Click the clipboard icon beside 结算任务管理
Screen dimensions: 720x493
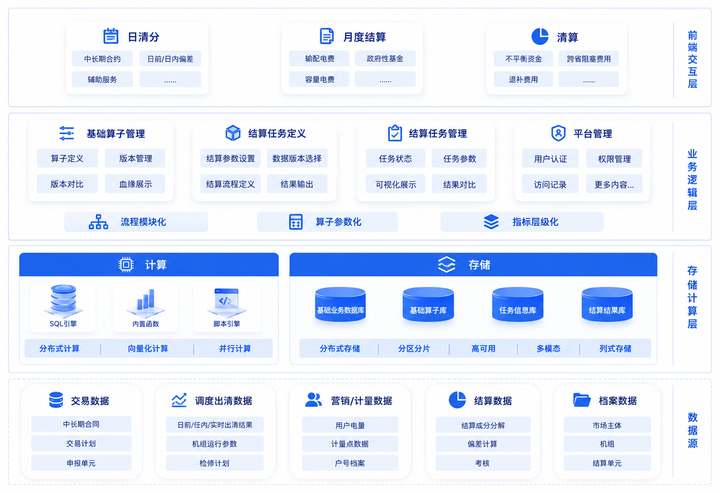394,133
